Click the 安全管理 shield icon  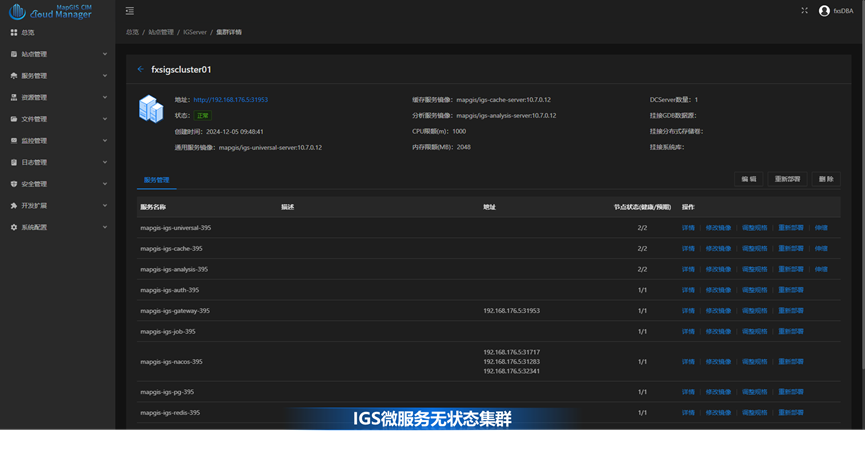(14, 184)
